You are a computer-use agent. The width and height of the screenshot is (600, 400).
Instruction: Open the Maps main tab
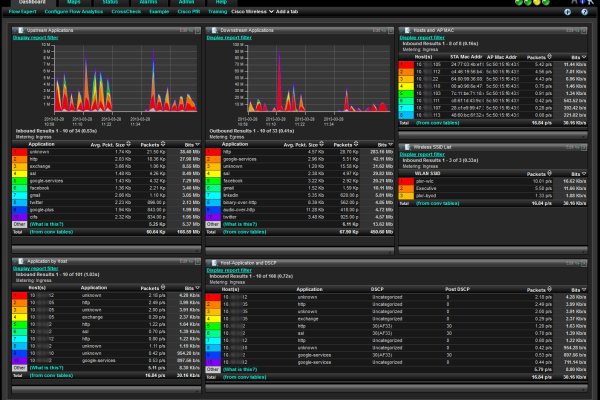pyautogui.click(x=74, y=3)
